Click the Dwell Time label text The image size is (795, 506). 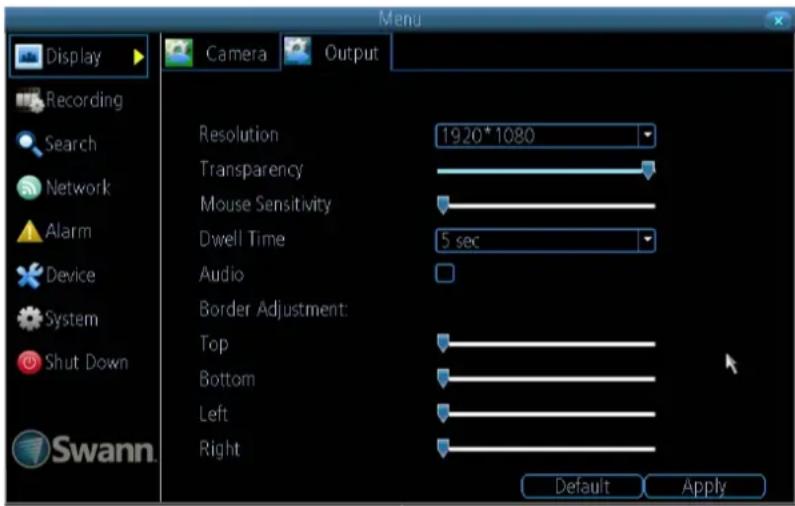coord(242,239)
